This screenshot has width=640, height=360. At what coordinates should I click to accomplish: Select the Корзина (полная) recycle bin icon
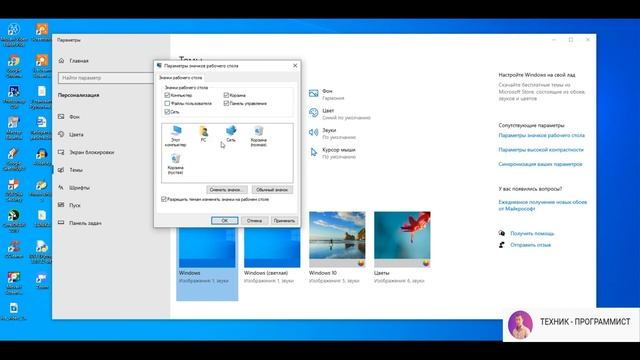coord(258,136)
